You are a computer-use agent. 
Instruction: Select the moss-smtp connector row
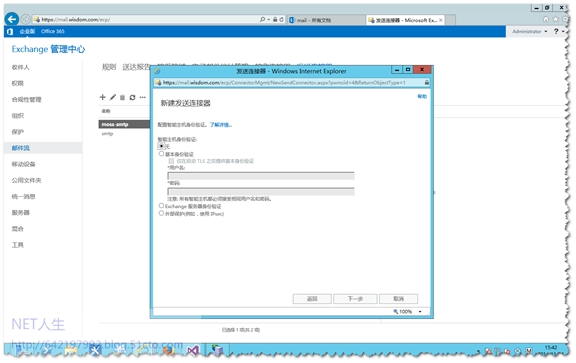124,125
